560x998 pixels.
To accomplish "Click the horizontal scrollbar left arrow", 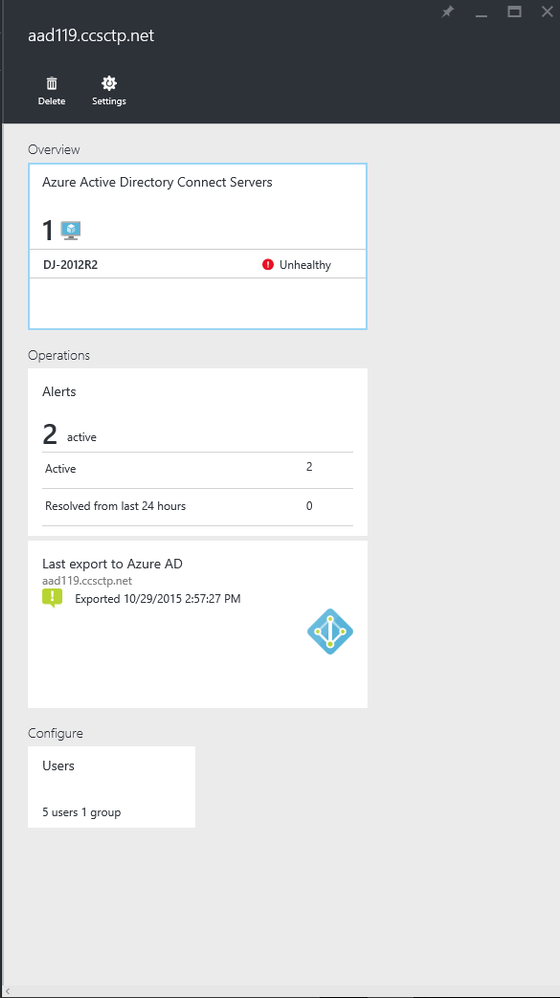I will click(6, 992).
